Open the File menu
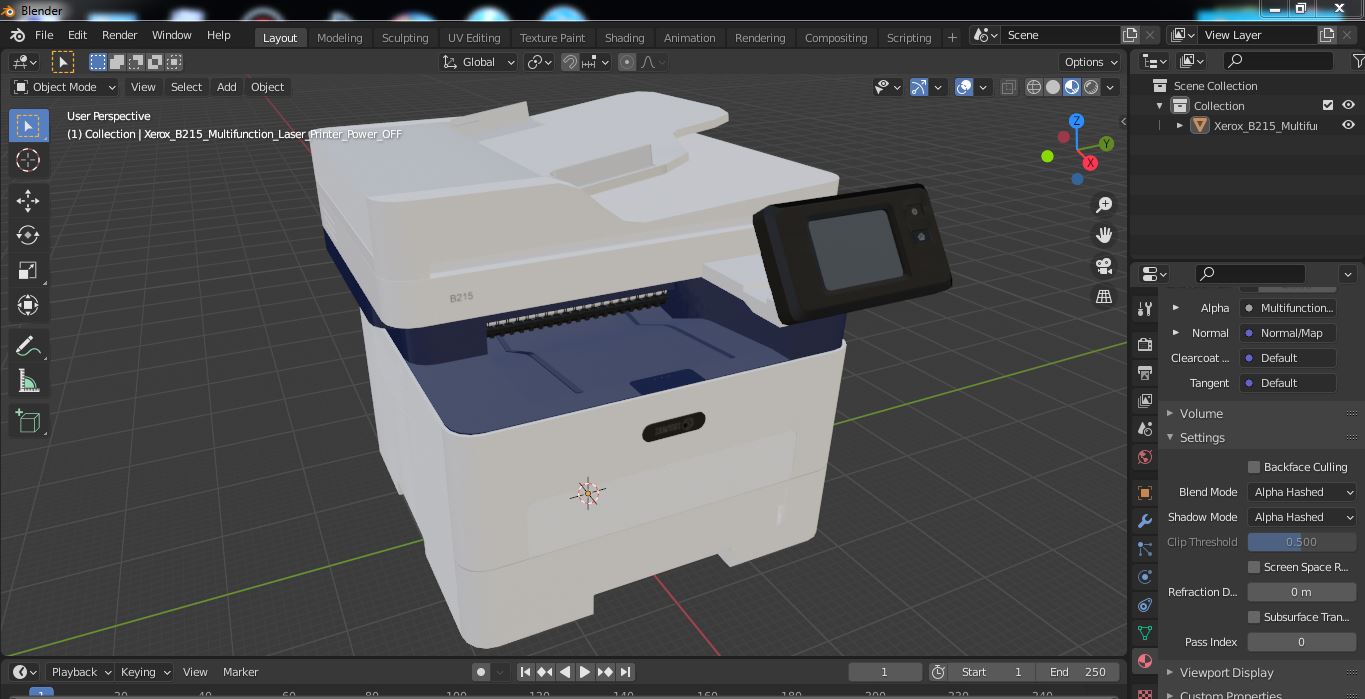The image size is (1365, 699). click(x=44, y=35)
